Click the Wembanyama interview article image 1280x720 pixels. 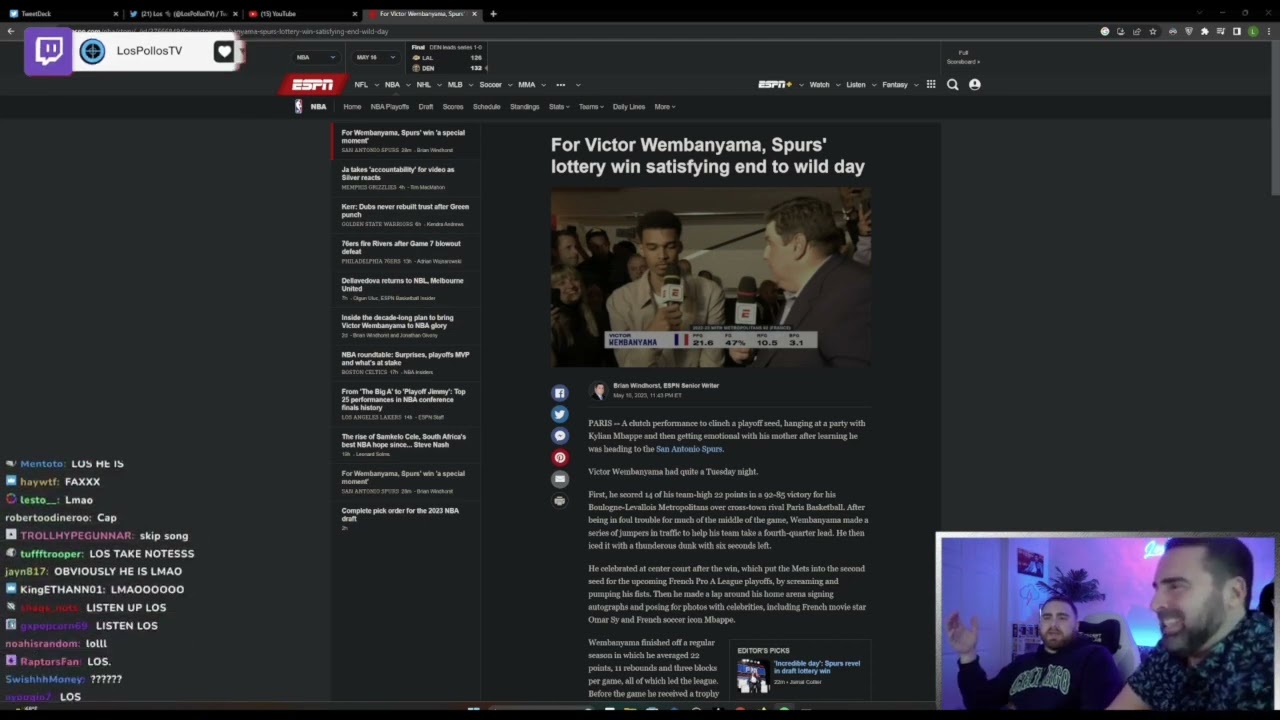point(710,278)
